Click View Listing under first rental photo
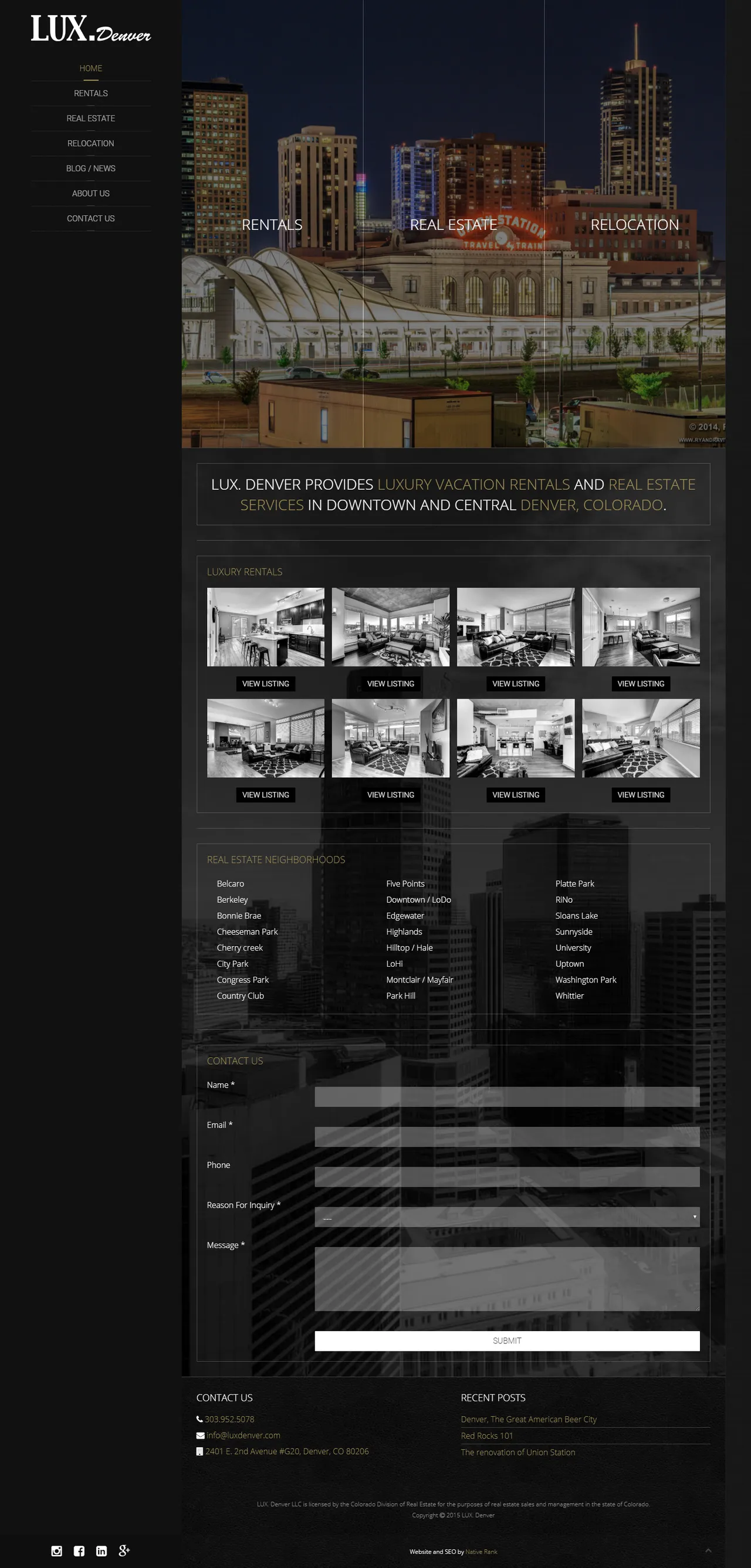The image size is (751, 1568). [265, 683]
